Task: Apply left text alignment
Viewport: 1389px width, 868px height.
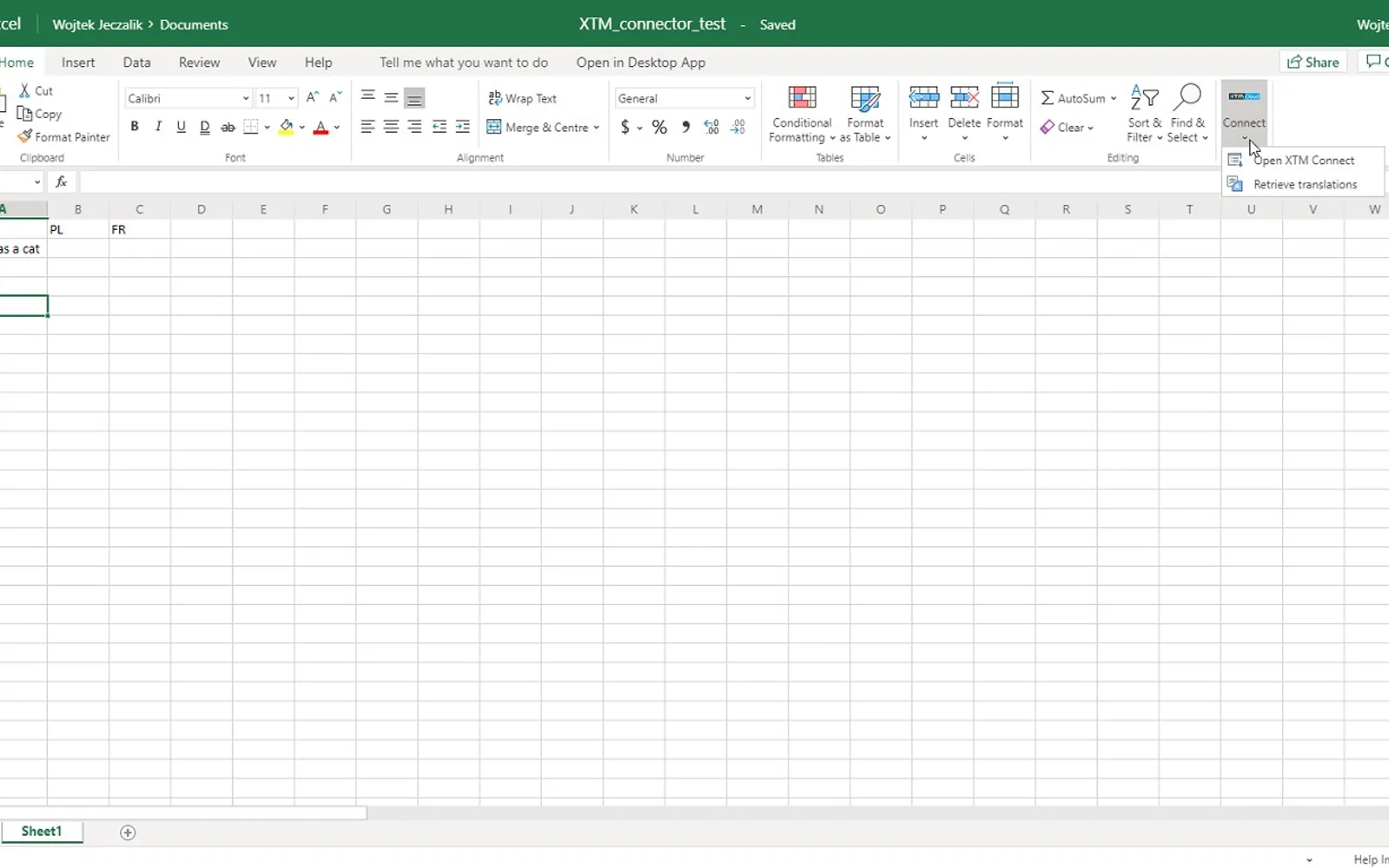Action: (368, 127)
